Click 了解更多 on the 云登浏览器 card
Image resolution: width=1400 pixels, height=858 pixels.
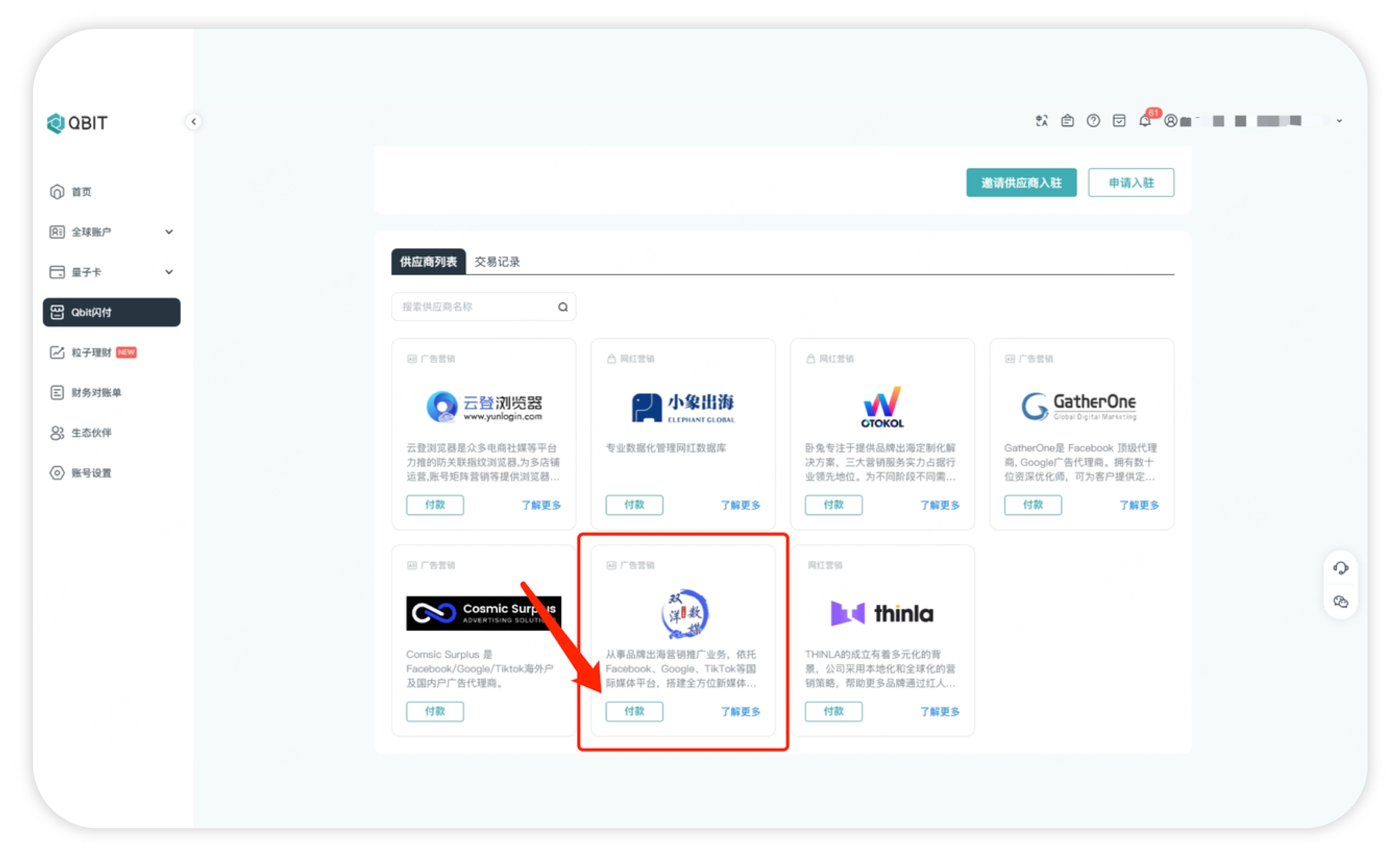point(541,505)
